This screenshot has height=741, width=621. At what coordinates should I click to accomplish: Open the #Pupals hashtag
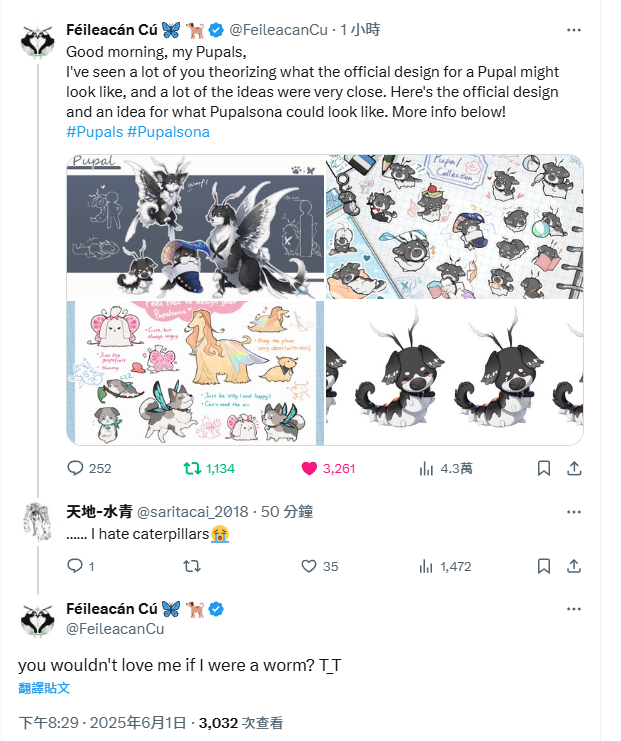[95, 132]
